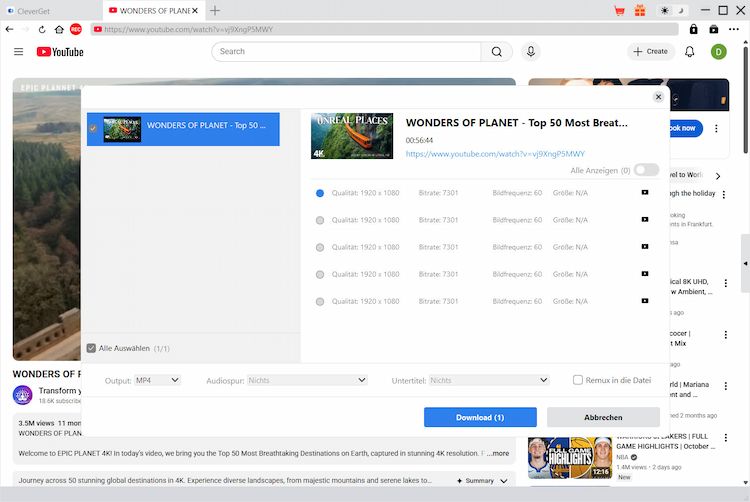Open the shopping cart icon

coord(640,11)
